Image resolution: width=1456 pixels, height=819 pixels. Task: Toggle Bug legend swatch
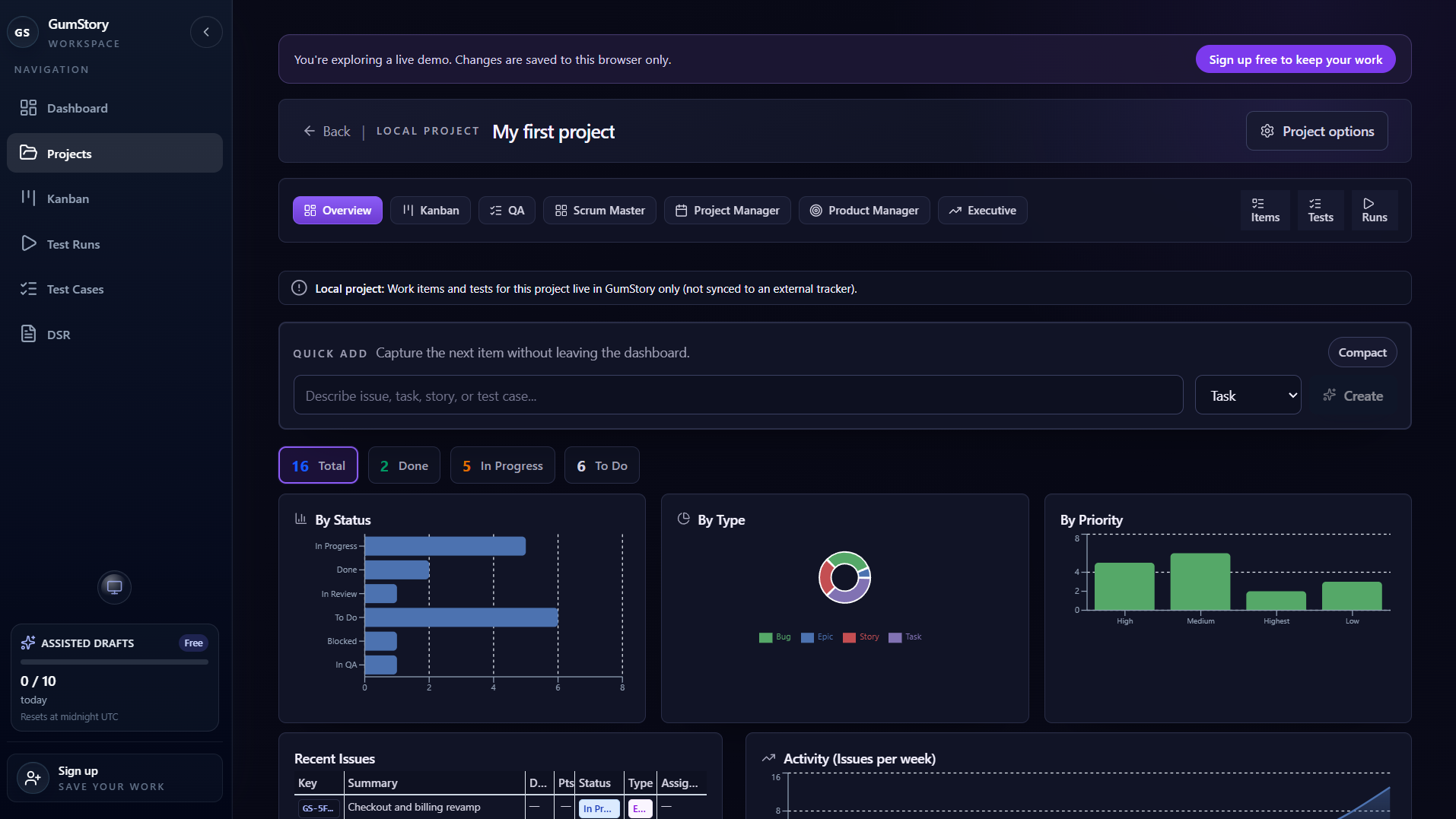pyautogui.click(x=765, y=637)
